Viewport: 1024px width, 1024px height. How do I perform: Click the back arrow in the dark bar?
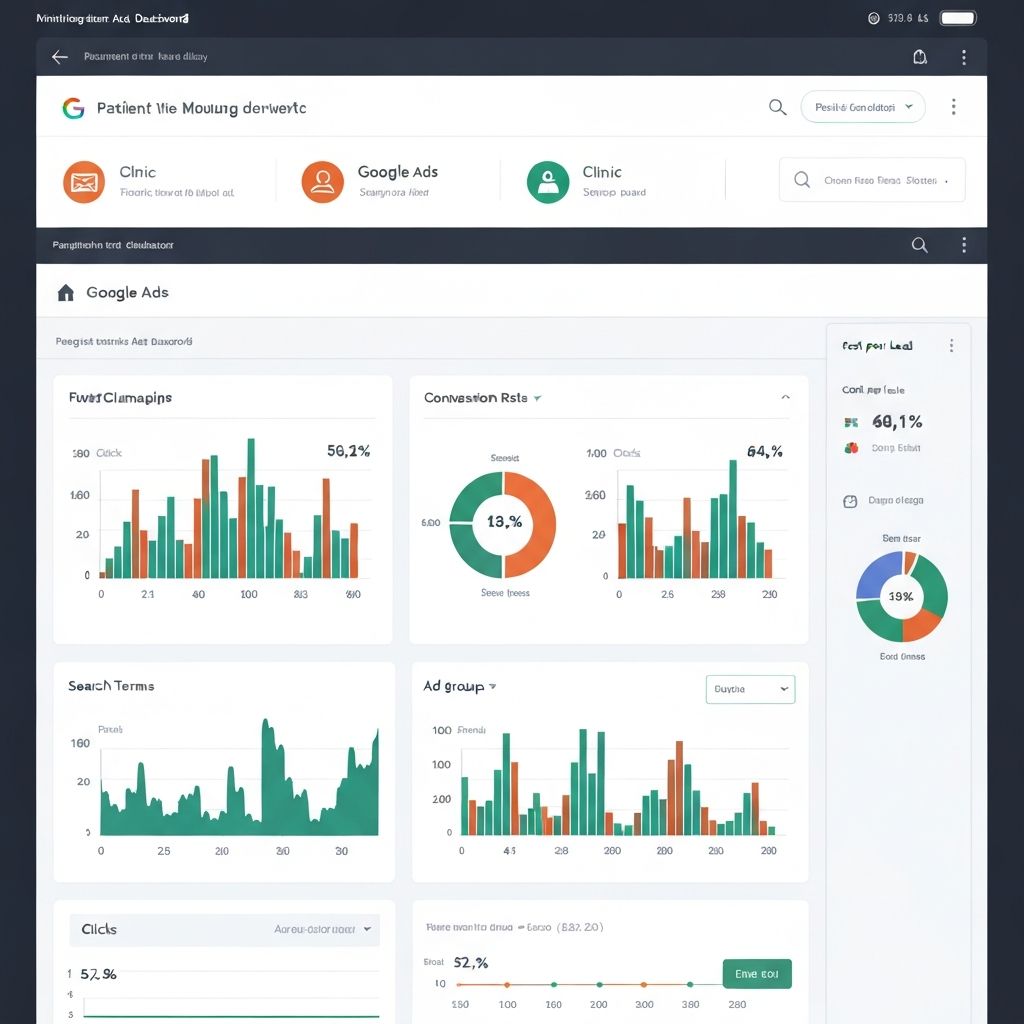59,57
